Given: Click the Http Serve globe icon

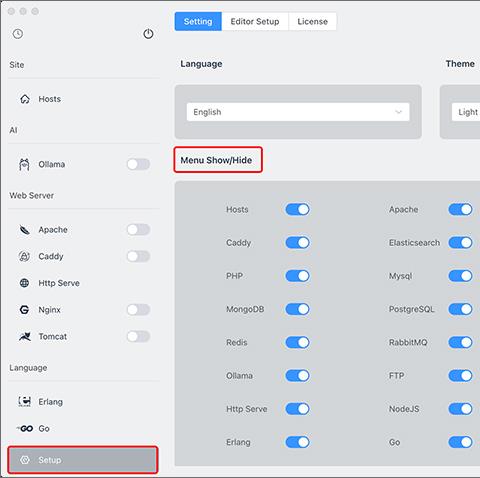Looking at the screenshot, I should 24,283.
